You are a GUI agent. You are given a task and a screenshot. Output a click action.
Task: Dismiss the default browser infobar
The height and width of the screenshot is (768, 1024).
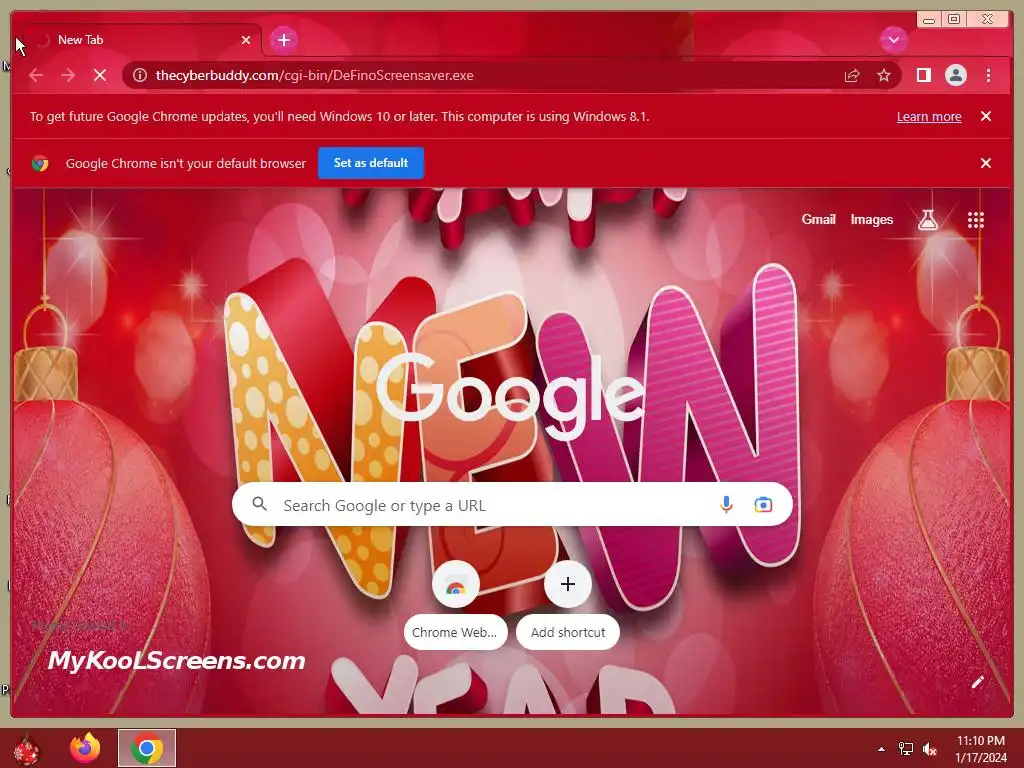(x=986, y=163)
